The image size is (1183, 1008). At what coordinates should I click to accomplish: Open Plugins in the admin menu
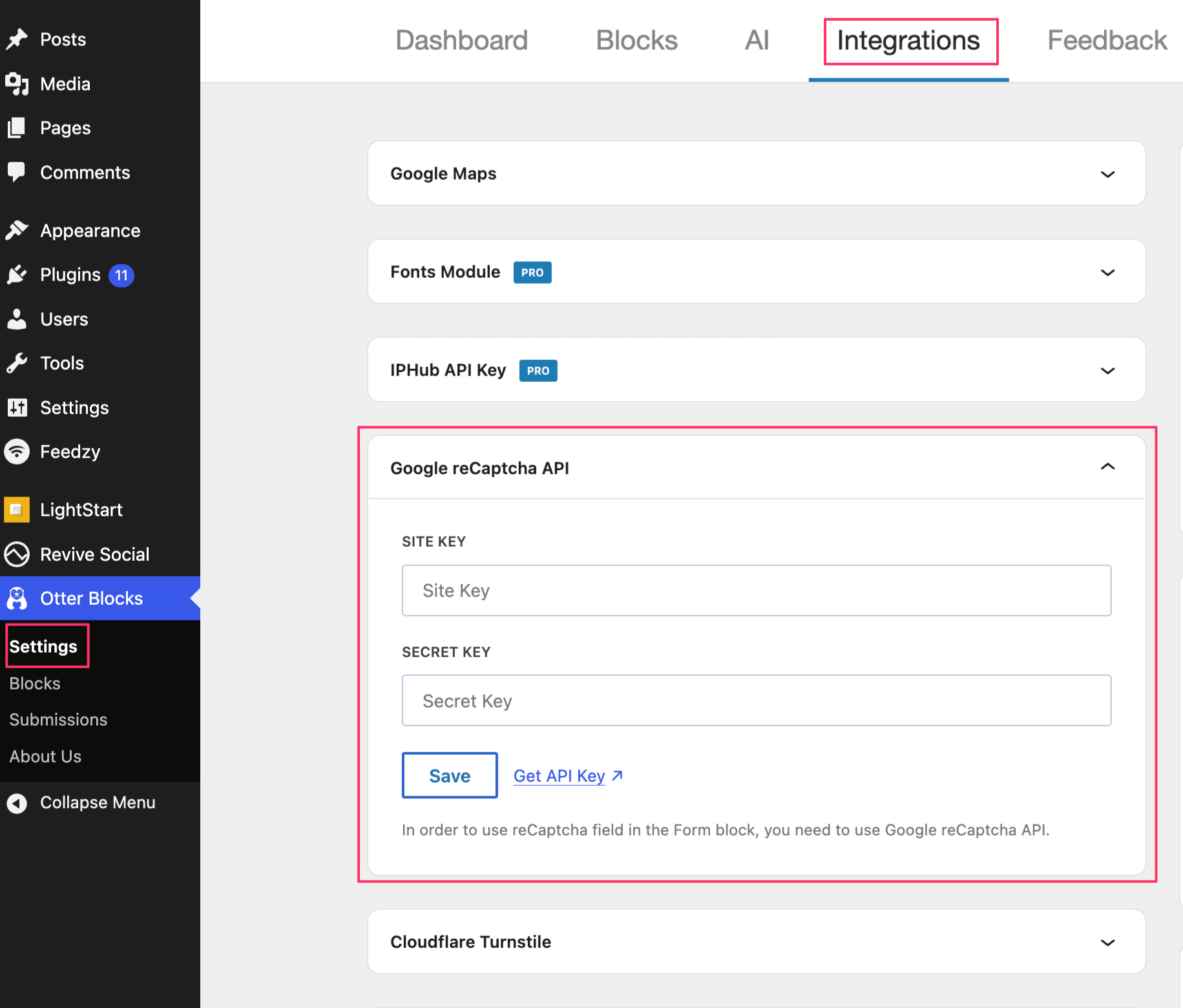point(70,275)
